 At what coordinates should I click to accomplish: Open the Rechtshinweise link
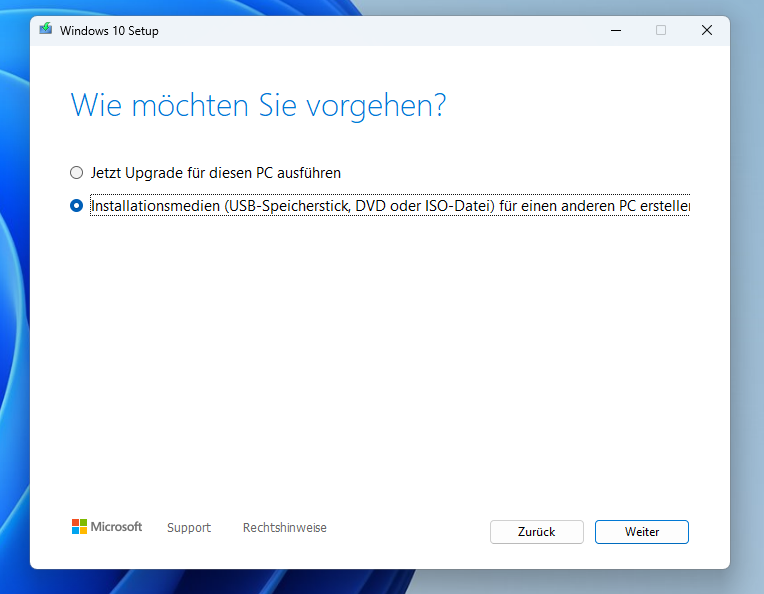click(x=285, y=528)
